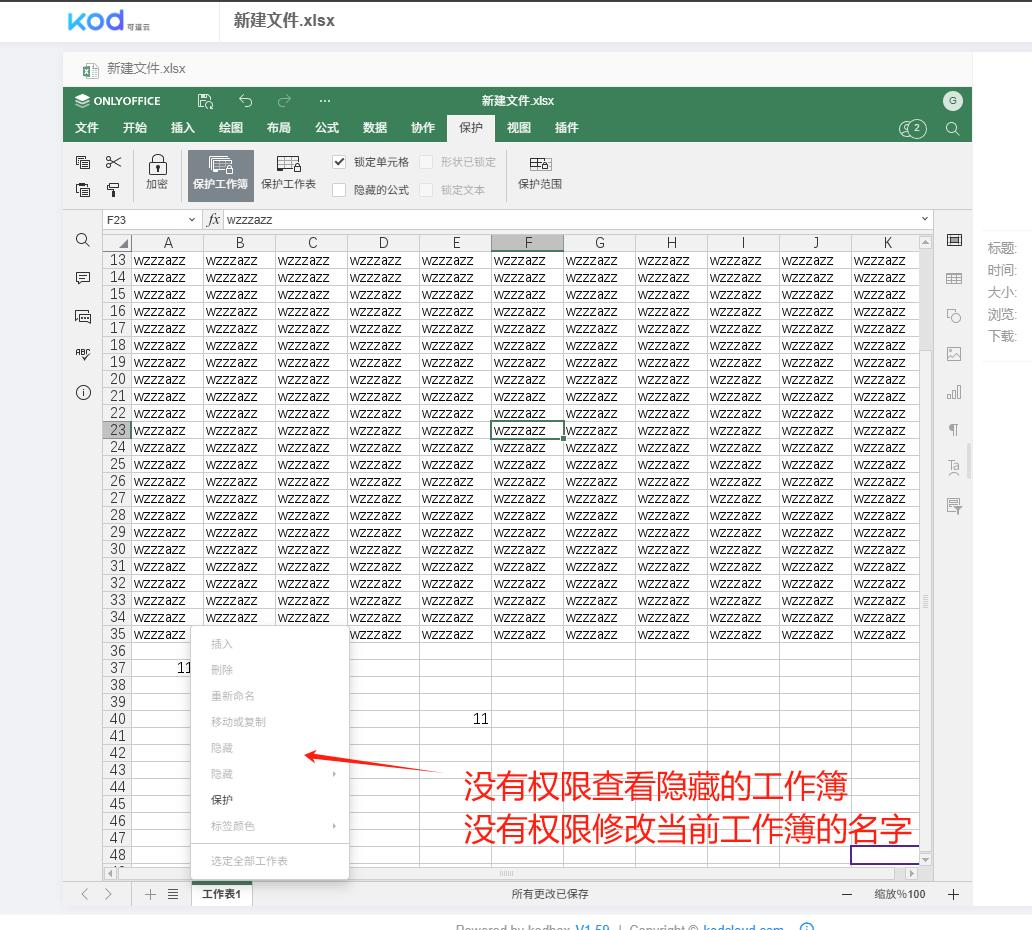Toggle the 保护工作簿 protect workbook button
The height and width of the screenshot is (930, 1032).
[220, 175]
